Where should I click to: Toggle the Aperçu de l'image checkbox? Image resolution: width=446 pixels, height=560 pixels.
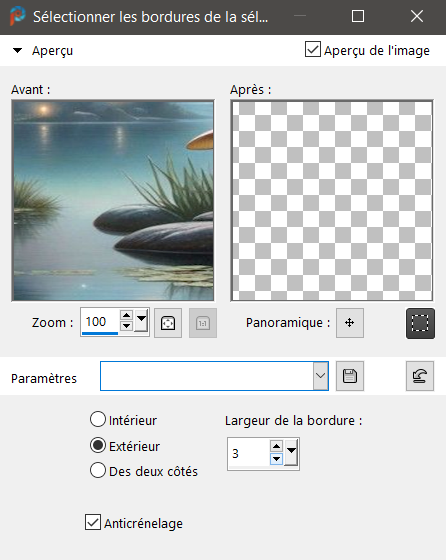[x=313, y=49]
